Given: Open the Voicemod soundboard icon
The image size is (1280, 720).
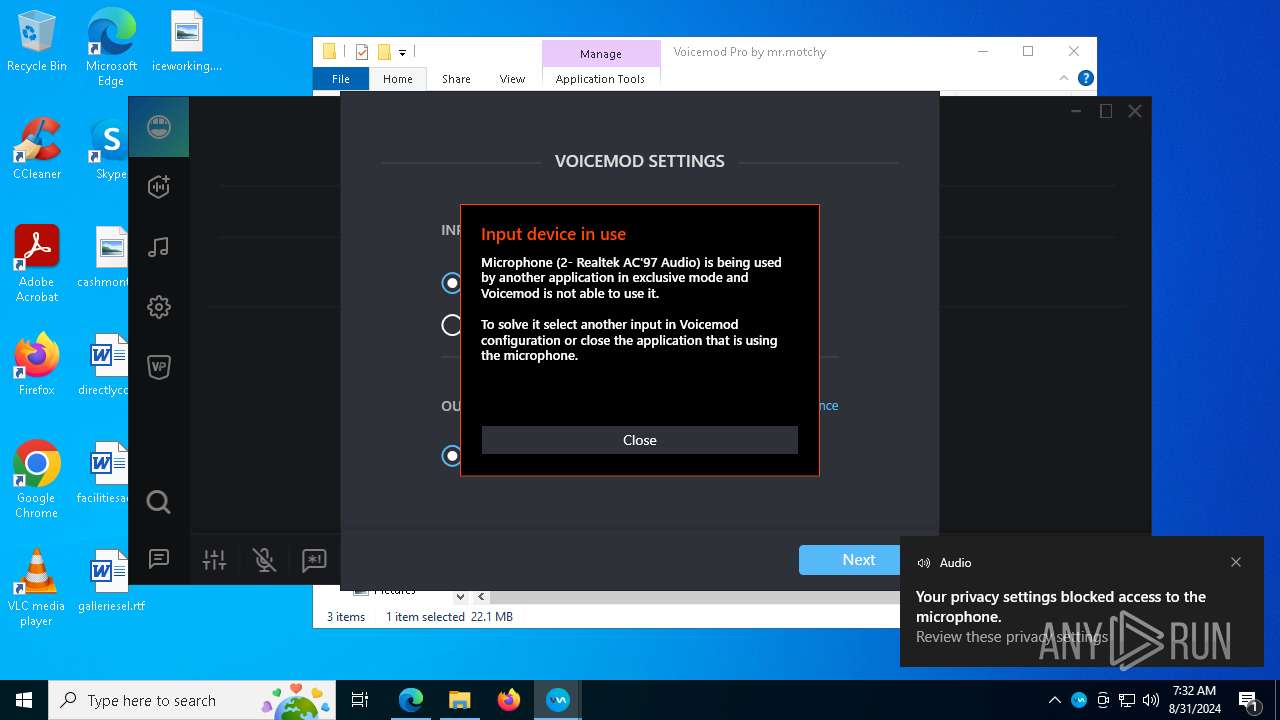Looking at the screenshot, I should tap(159, 187).
